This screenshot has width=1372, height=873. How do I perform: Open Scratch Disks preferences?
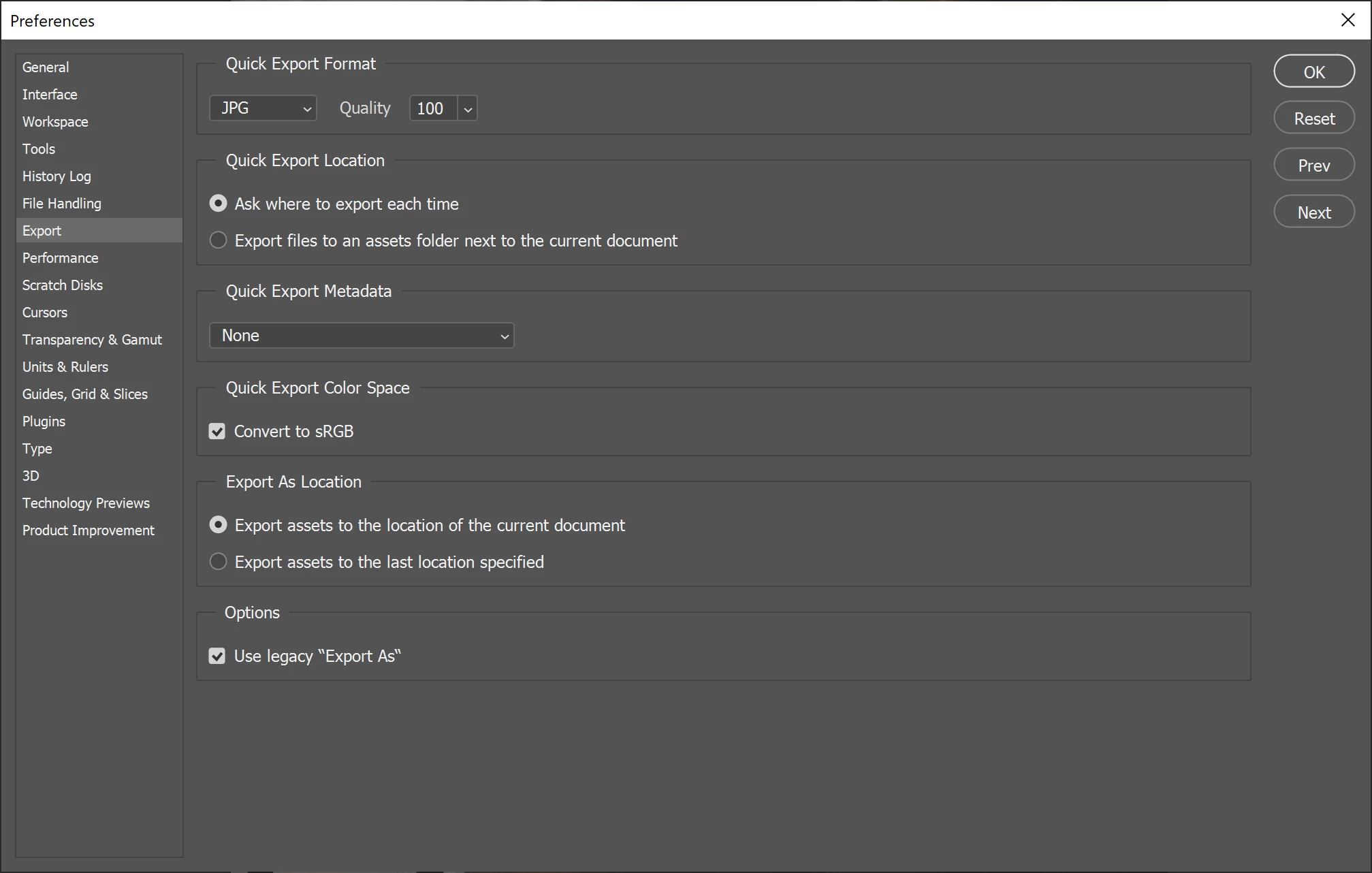pos(62,285)
